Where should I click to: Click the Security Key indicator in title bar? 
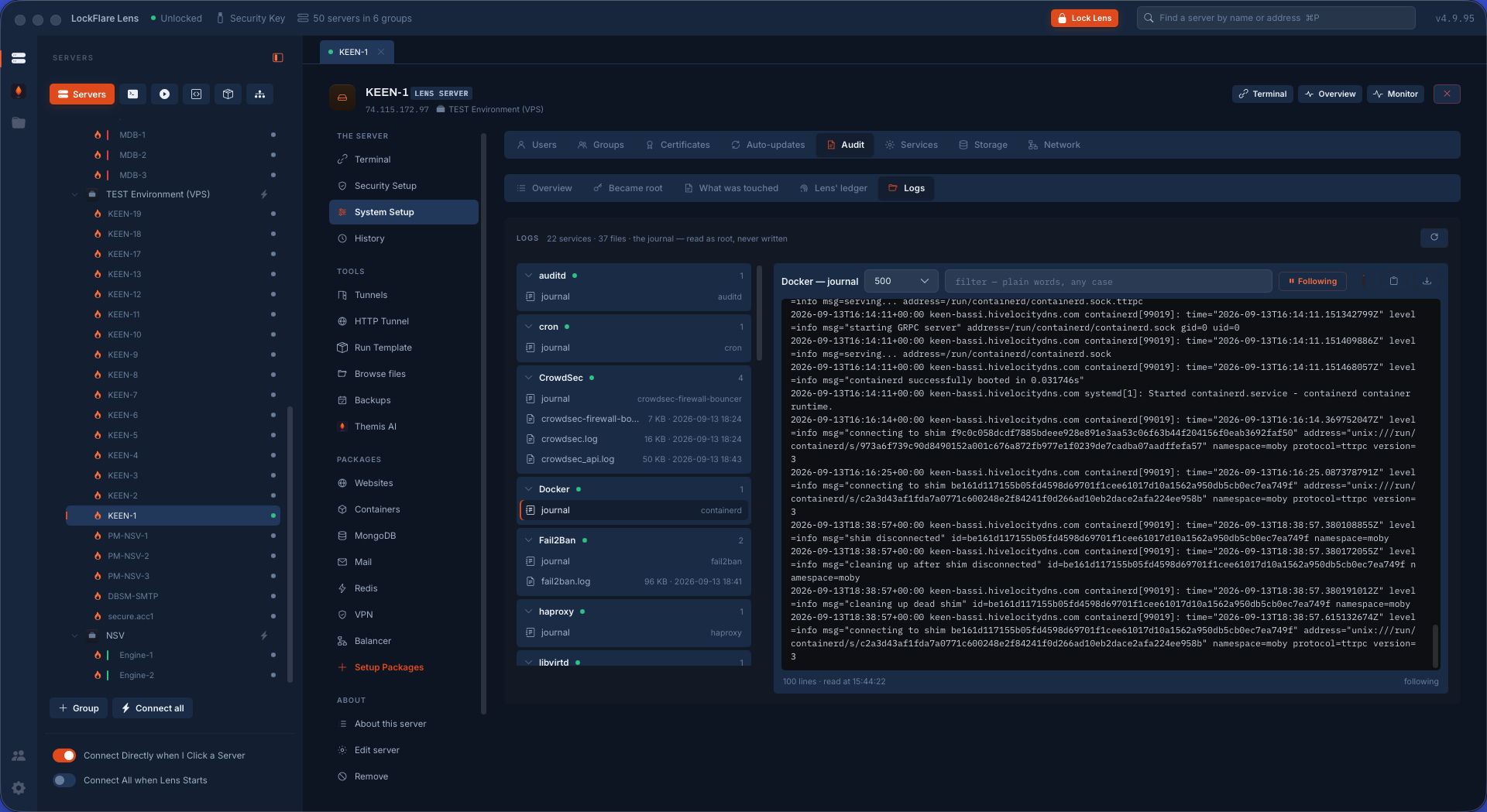pyautogui.click(x=250, y=19)
